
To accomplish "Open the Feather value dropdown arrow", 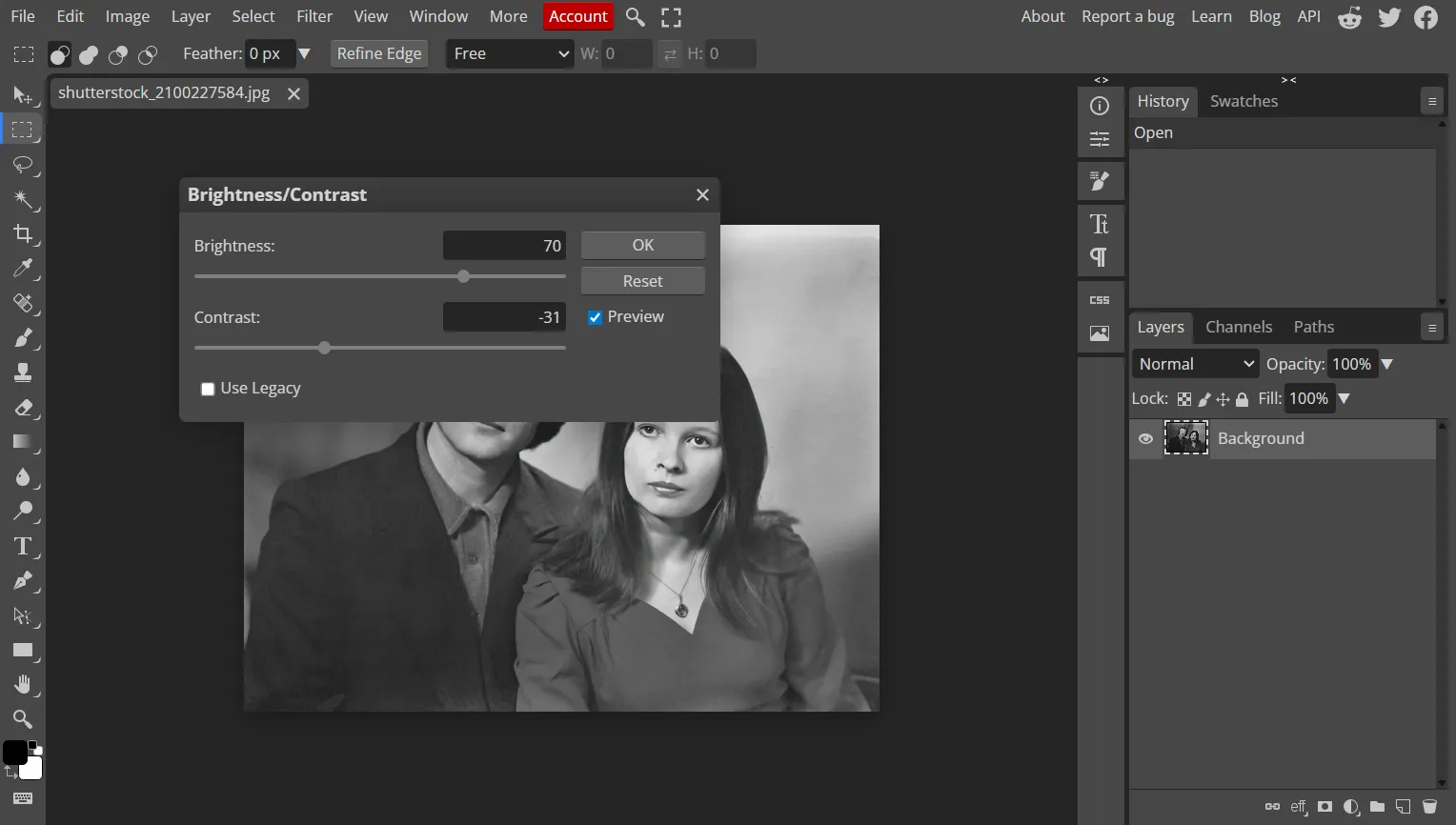I will click(x=305, y=53).
